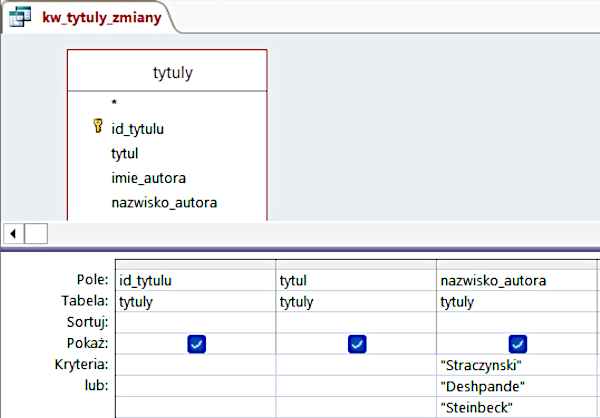Screen dimensions: 600x418
Task: Select the asterisk all-fields entry in tytuly
Action: pos(114,103)
